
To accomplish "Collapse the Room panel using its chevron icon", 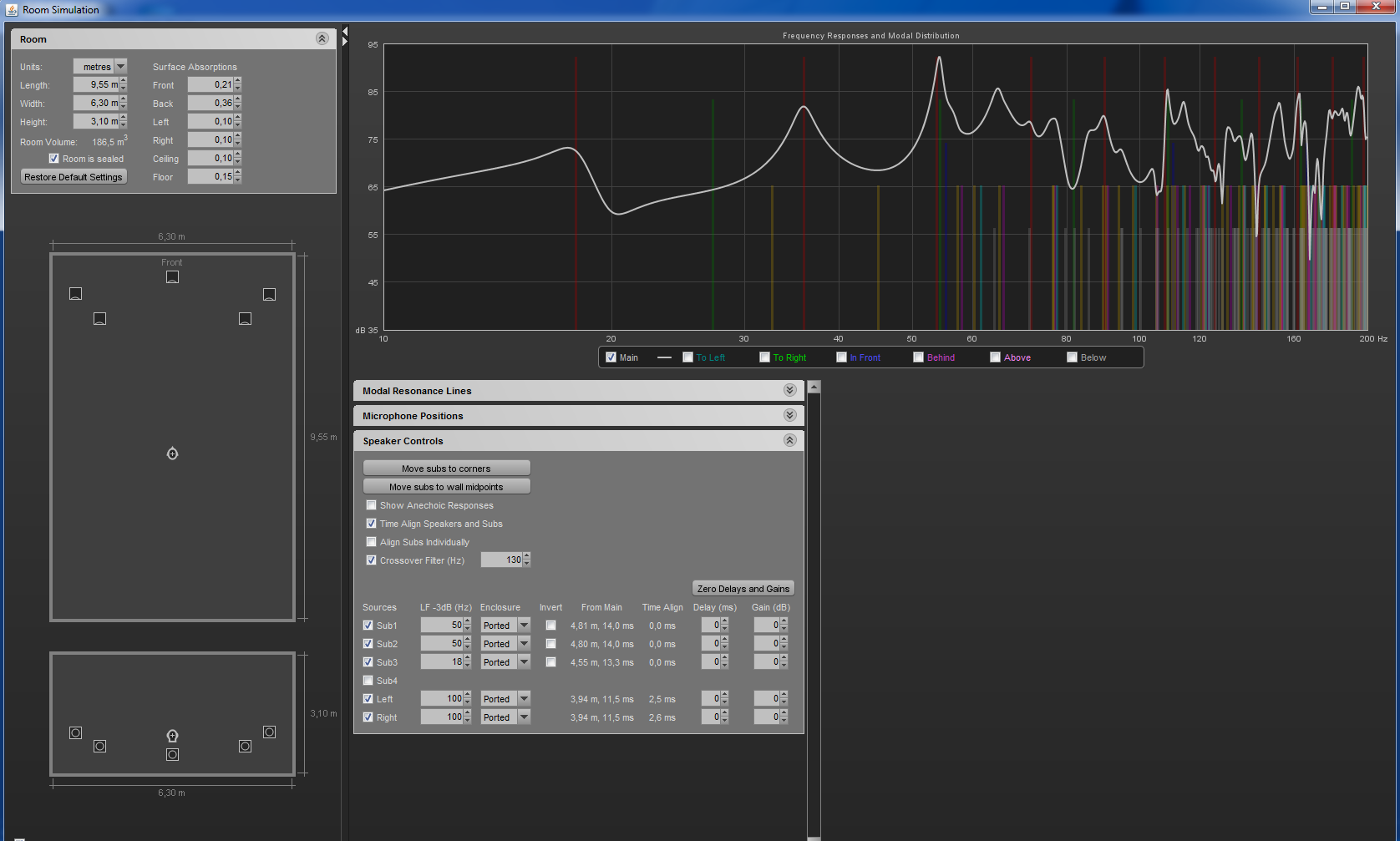I will (322, 39).
